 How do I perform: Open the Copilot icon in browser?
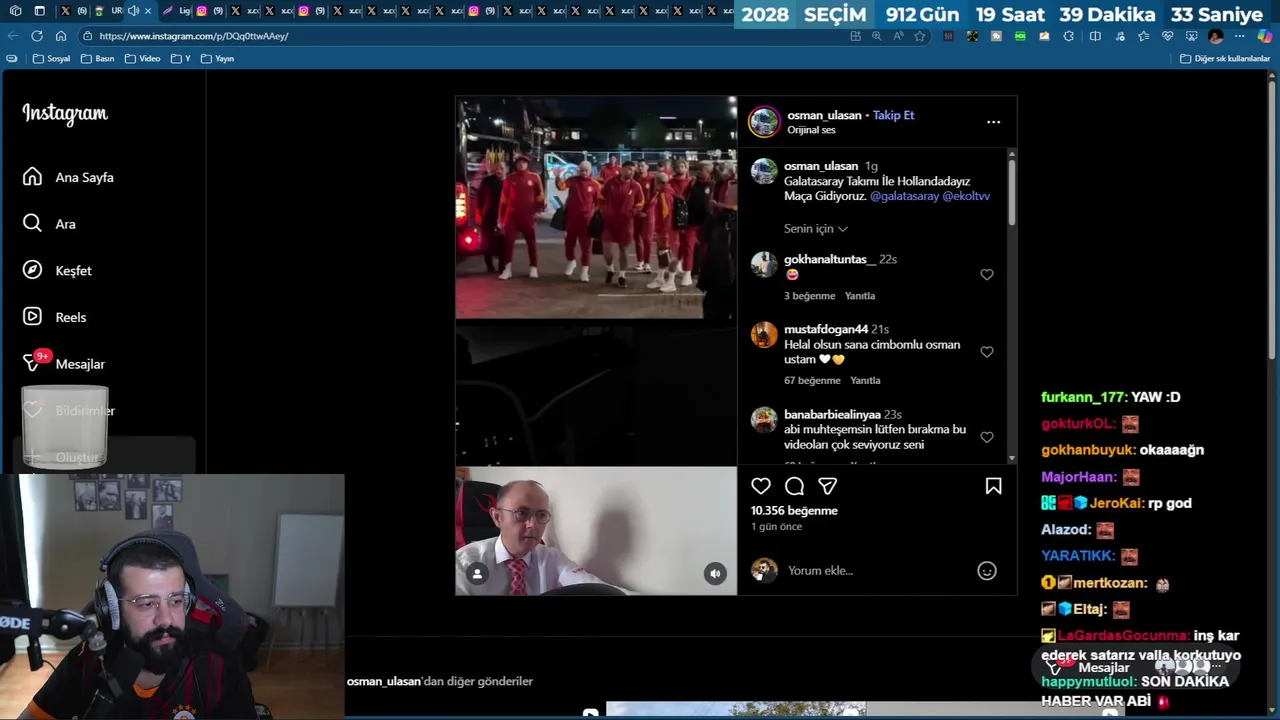tap(1265, 36)
